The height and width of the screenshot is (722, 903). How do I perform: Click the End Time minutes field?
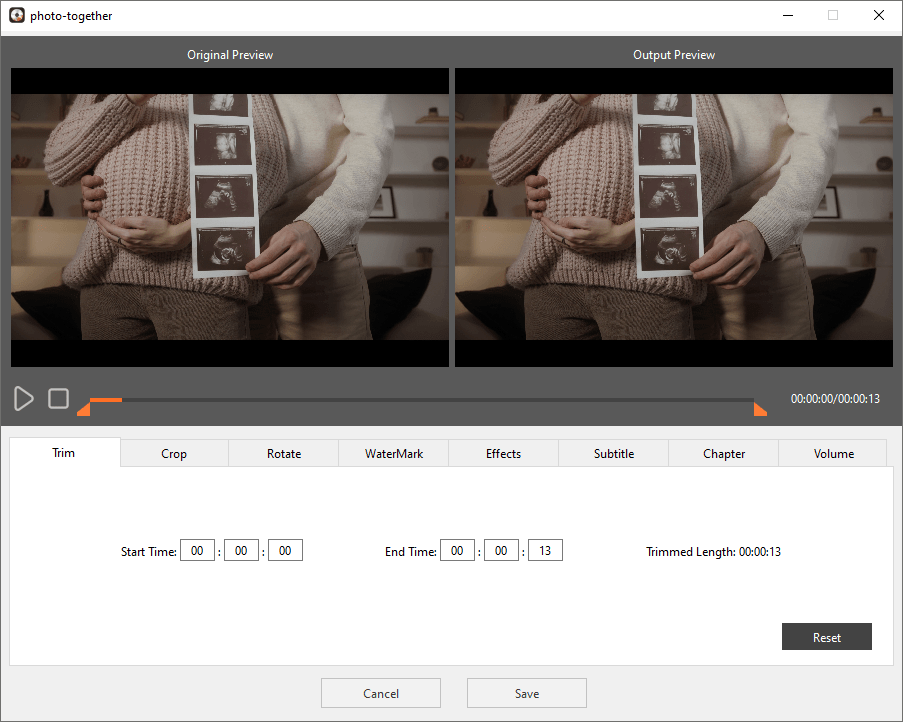[x=501, y=551]
